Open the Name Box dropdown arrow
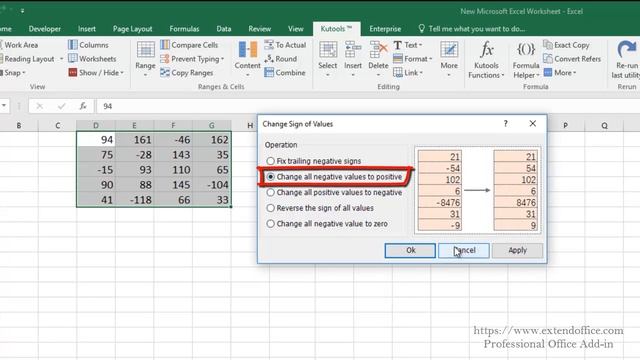Screen dimensions: 640x360 (4, 106)
